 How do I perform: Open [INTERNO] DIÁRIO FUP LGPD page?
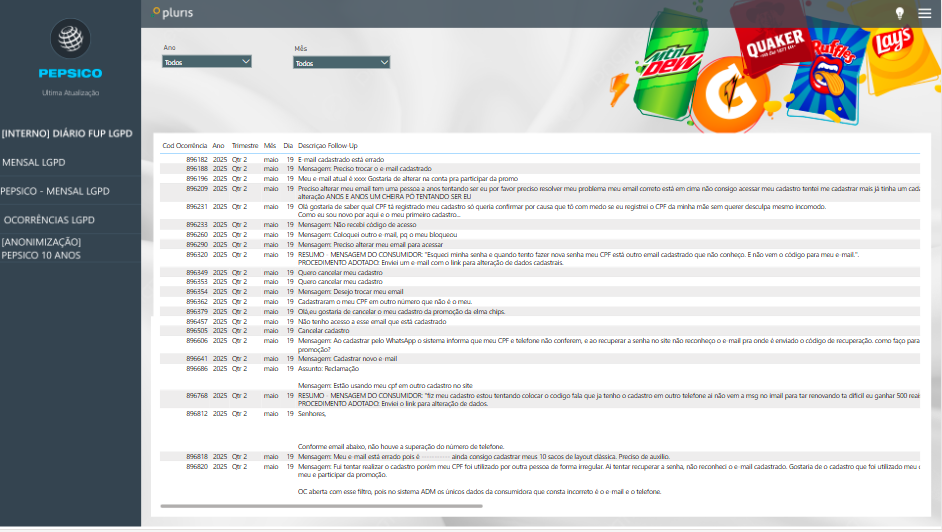click(67, 133)
